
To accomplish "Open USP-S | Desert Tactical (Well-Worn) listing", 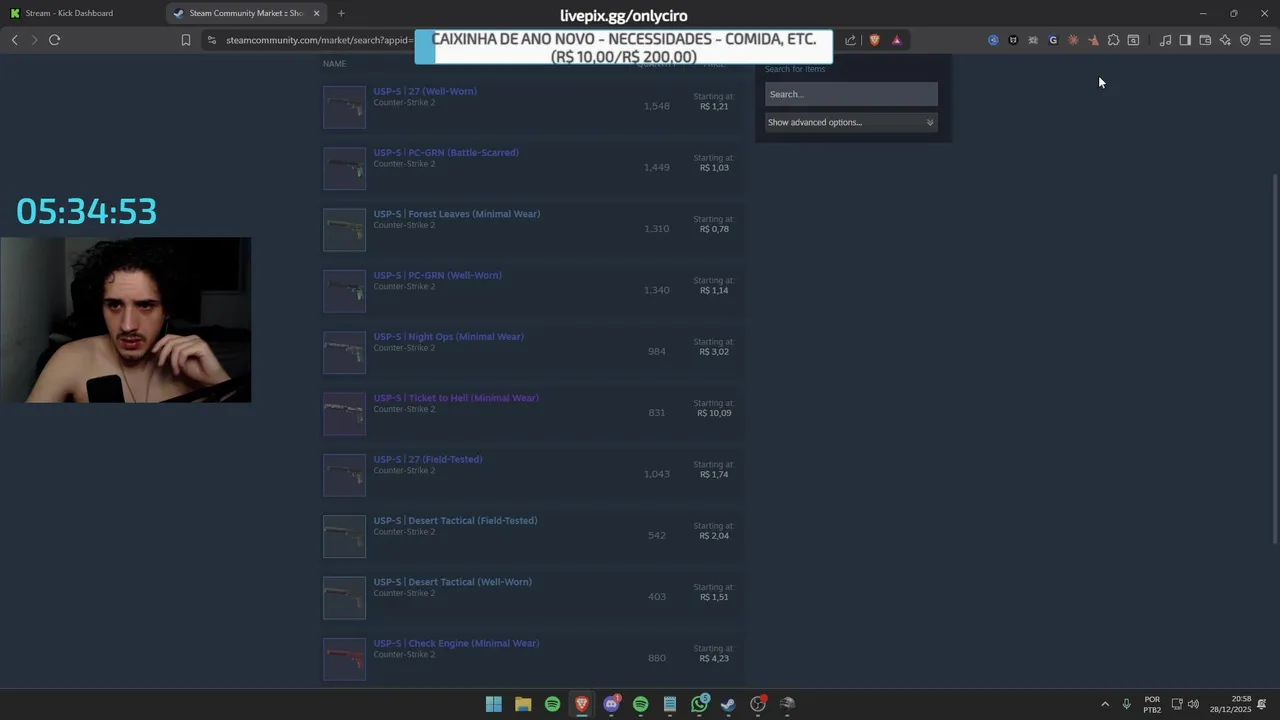I will coord(453,582).
